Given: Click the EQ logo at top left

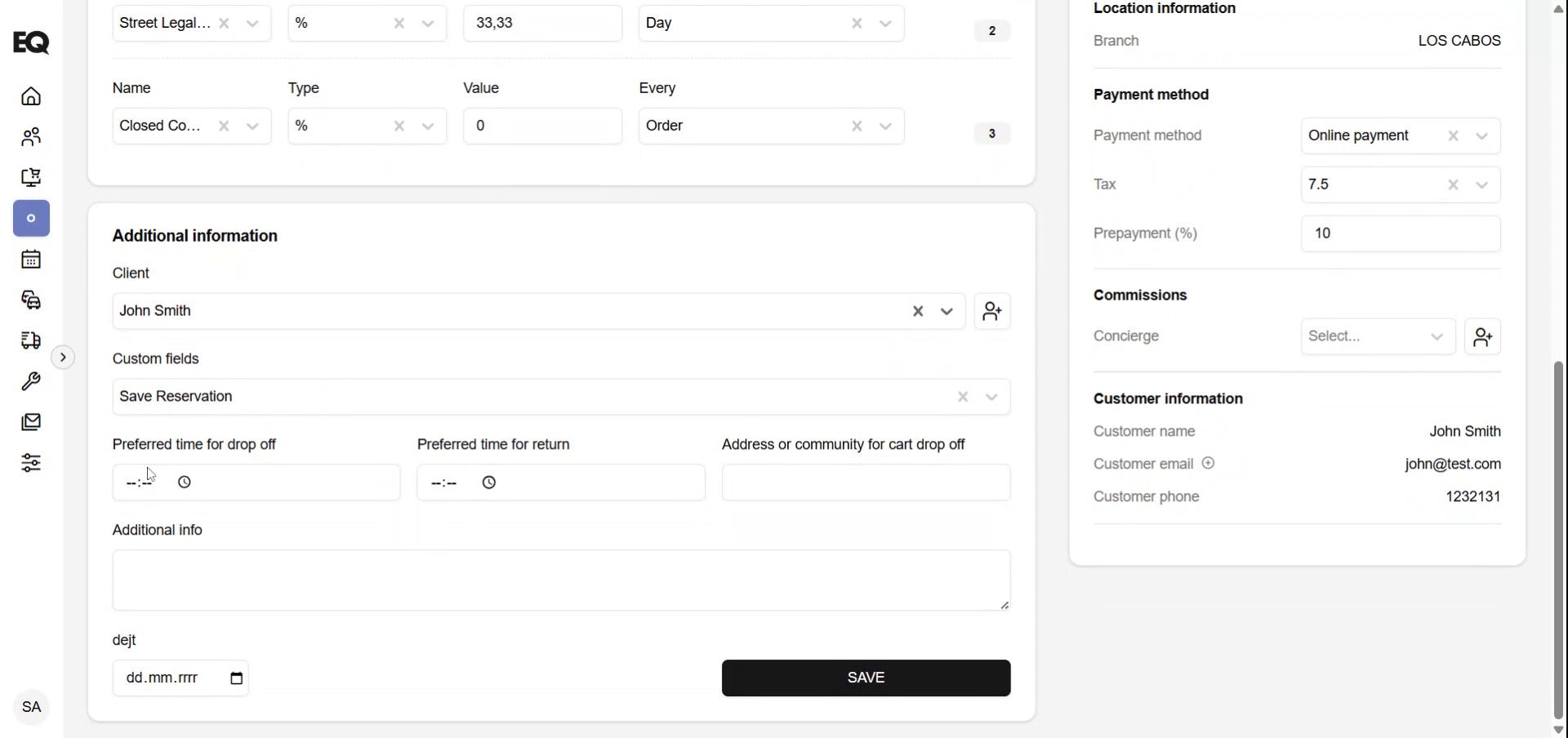Looking at the screenshot, I should click(31, 42).
